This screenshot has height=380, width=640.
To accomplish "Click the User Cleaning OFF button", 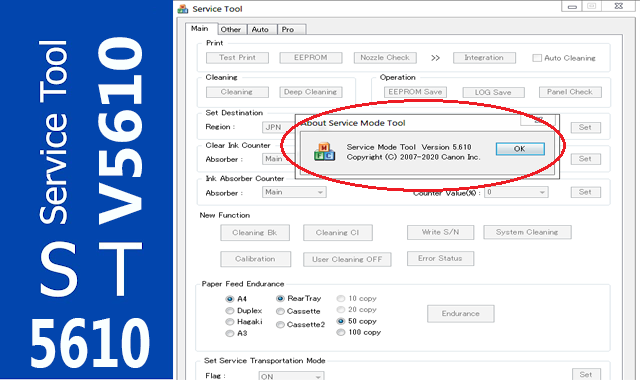I will coord(347,259).
